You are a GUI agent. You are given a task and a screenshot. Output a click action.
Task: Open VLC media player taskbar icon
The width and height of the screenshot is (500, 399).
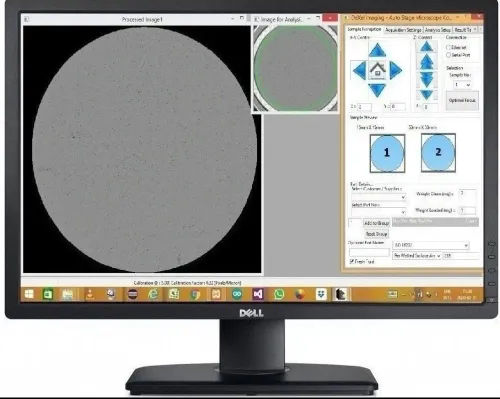(x=90, y=294)
